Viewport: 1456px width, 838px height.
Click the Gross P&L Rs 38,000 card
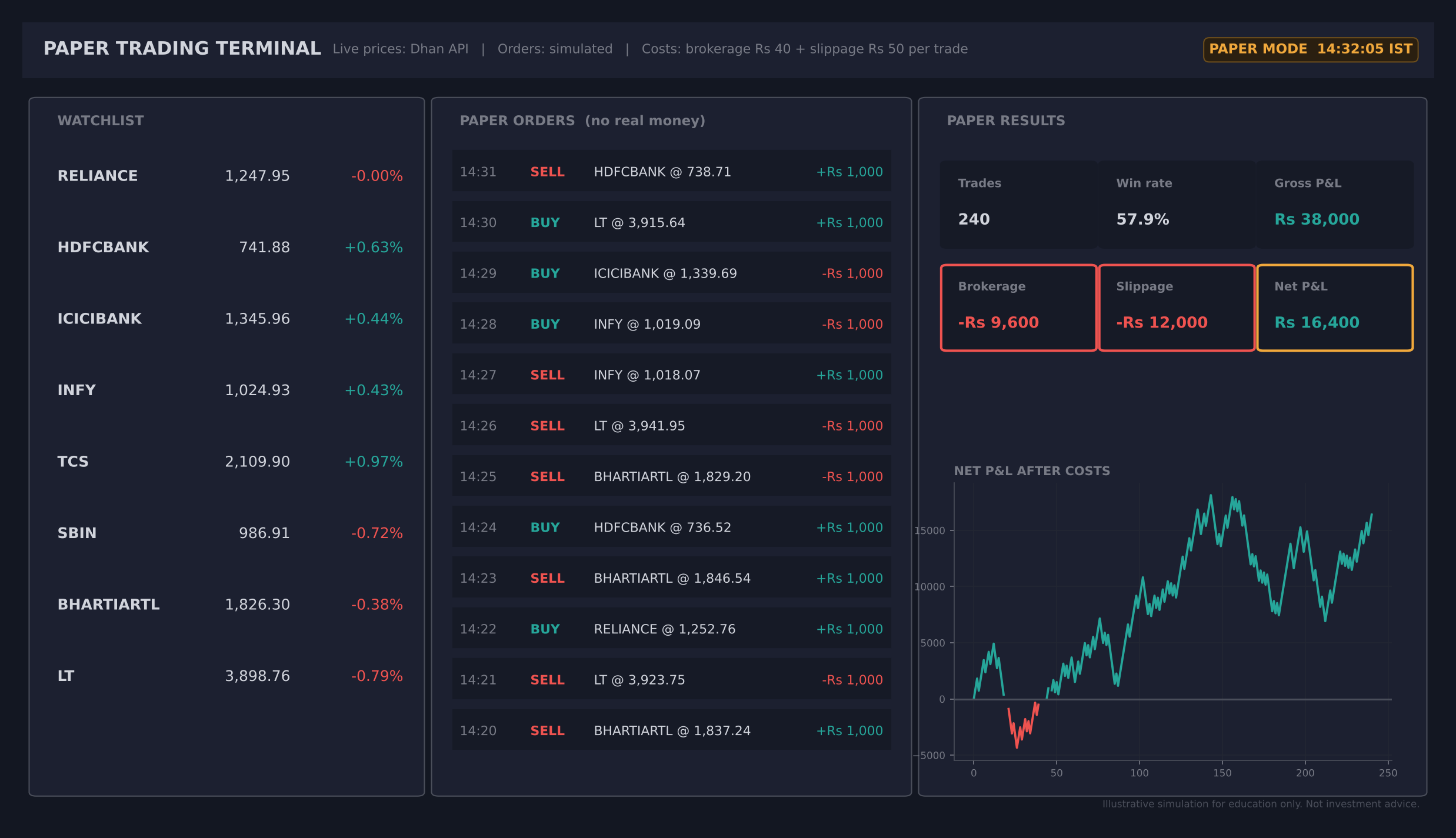click(x=1335, y=205)
